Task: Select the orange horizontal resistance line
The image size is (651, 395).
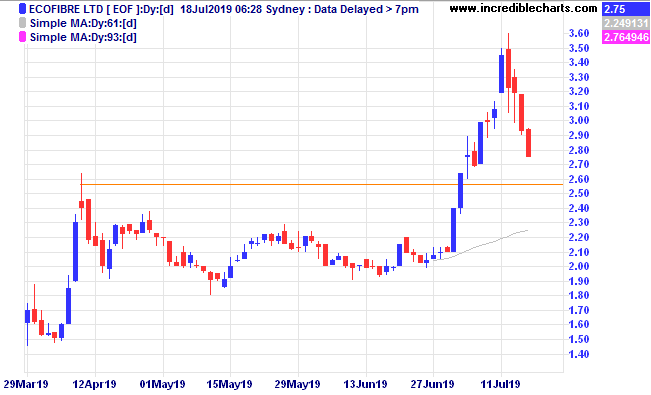Action: 322,184
